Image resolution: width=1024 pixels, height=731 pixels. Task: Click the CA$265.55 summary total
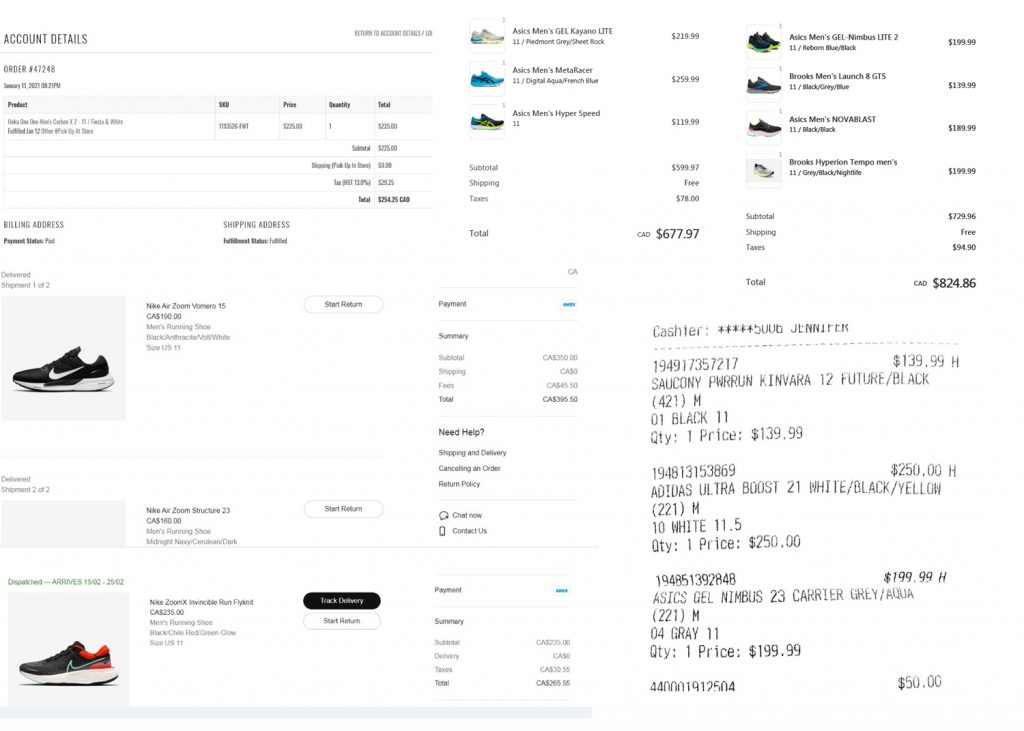(553, 683)
